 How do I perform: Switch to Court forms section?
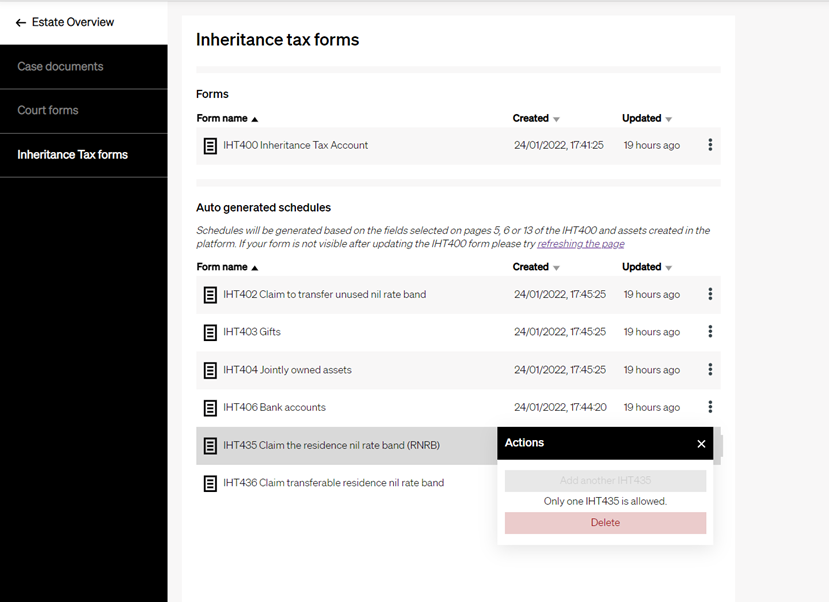click(x=48, y=110)
